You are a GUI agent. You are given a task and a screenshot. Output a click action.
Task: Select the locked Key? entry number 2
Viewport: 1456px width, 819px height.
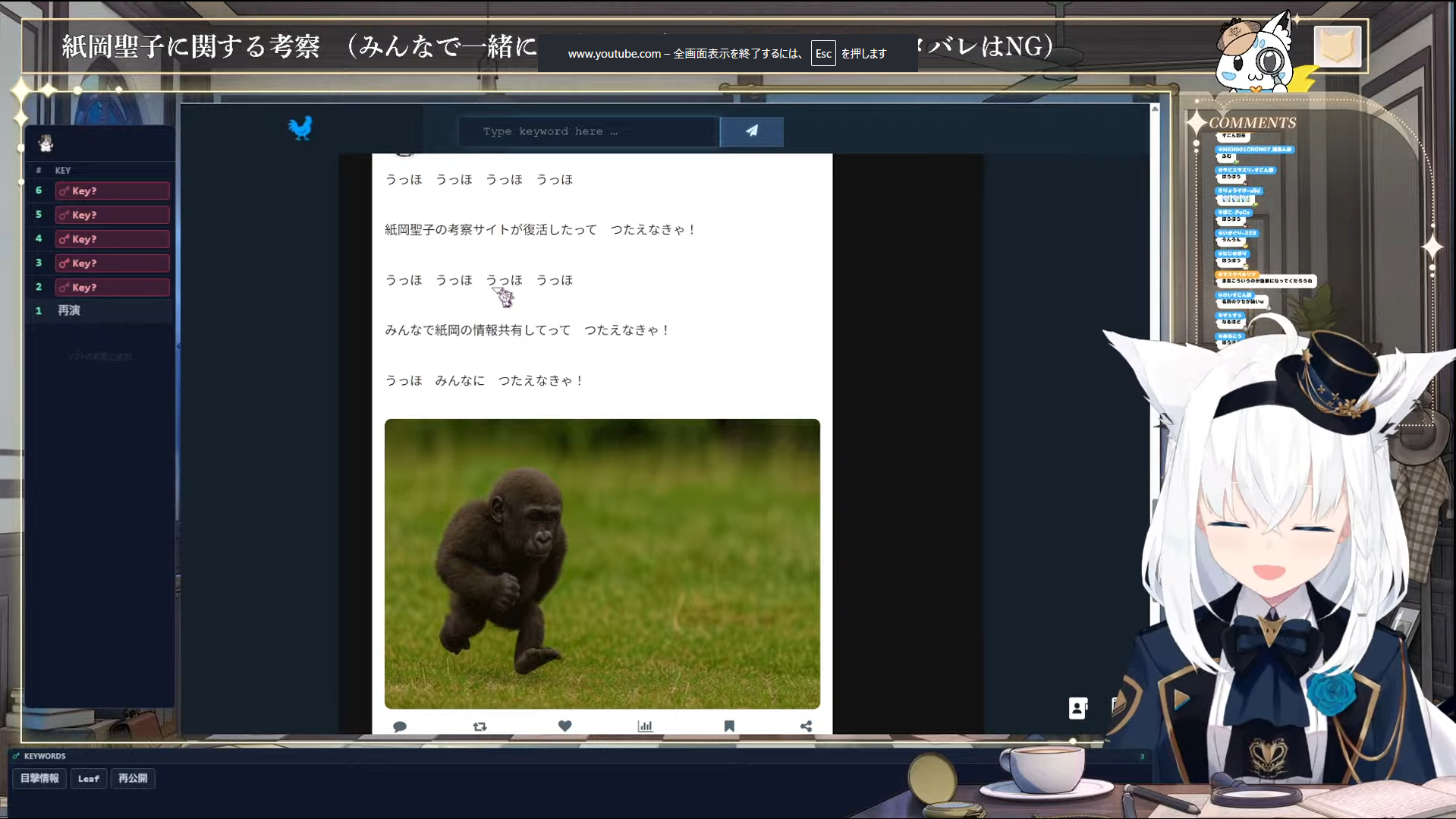[112, 288]
